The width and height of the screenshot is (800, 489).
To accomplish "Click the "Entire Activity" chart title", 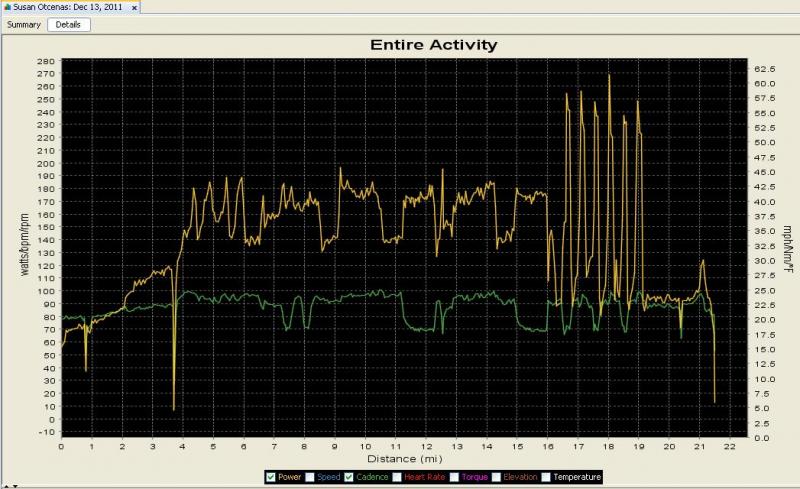I will click(x=433, y=45).
